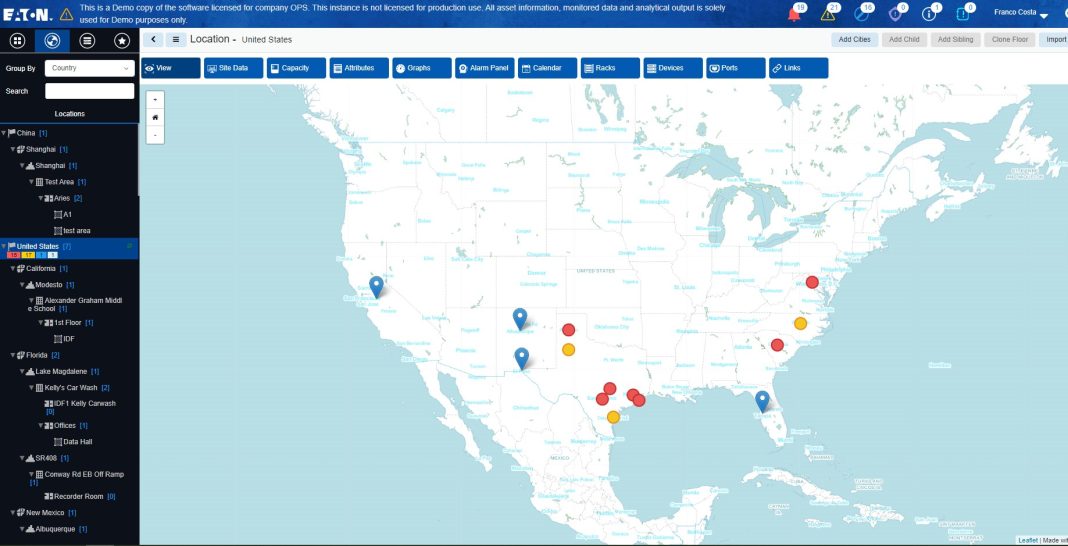Click the blue map pin in Florida

pyautogui.click(x=762, y=401)
